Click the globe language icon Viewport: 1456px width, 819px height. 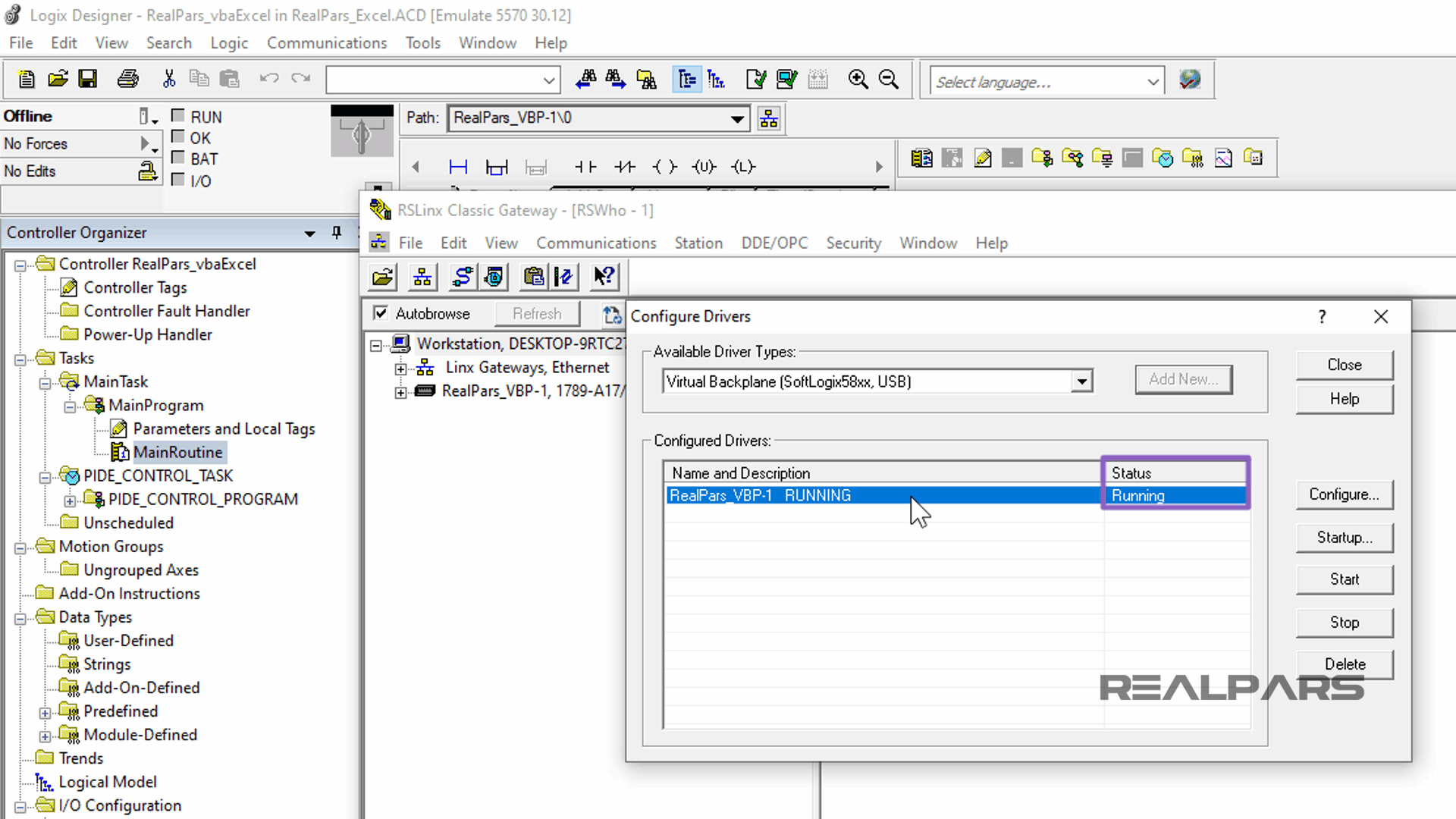click(1190, 79)
